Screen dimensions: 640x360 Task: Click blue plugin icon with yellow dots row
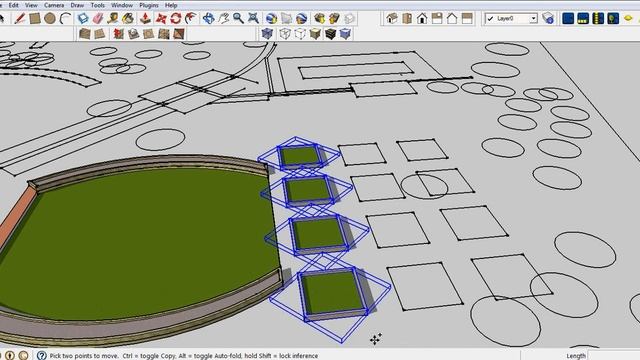[x=583, y=18]
